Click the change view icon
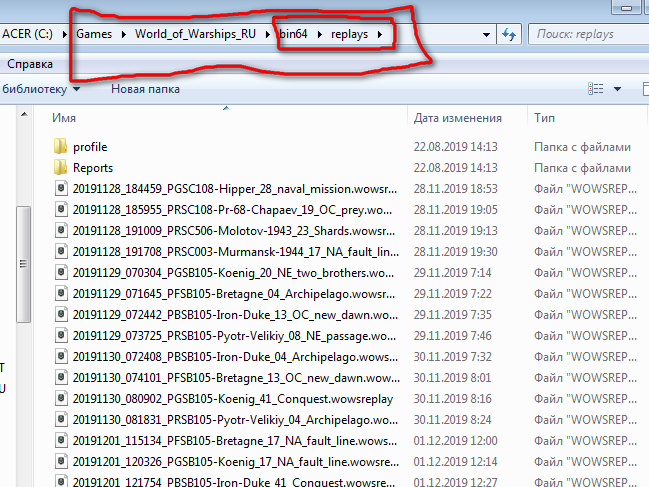This screenshot has height=487, width=649. pos(595,89)
